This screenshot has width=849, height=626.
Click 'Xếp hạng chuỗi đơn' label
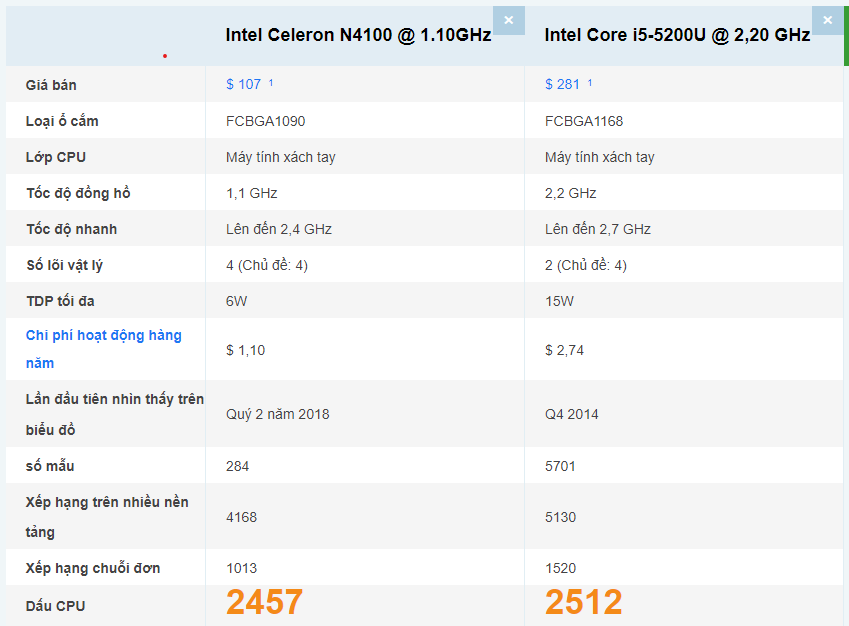click(93, 568)
